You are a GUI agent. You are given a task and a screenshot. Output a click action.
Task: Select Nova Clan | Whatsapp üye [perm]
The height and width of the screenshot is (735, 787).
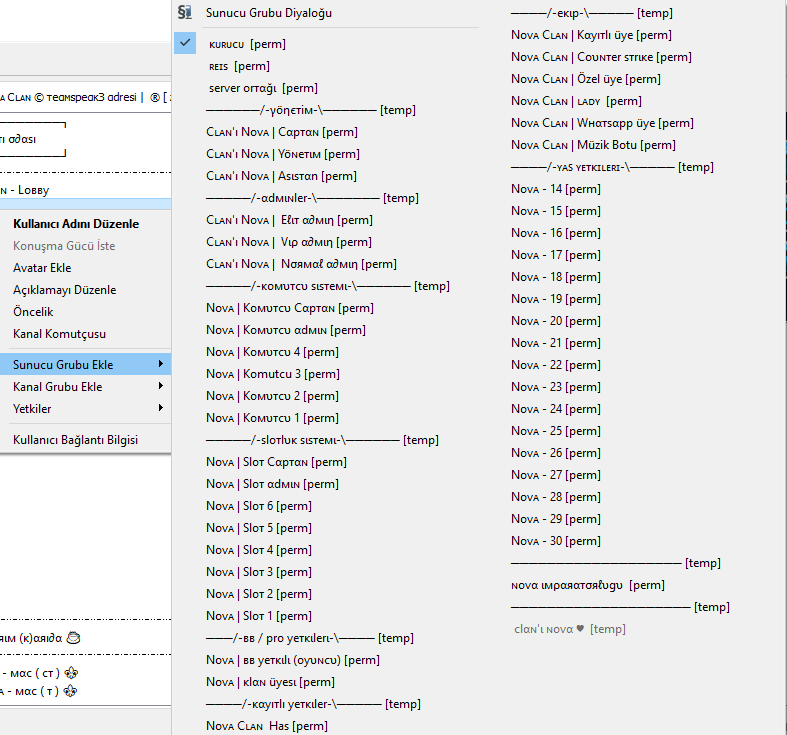coord(602,123)
